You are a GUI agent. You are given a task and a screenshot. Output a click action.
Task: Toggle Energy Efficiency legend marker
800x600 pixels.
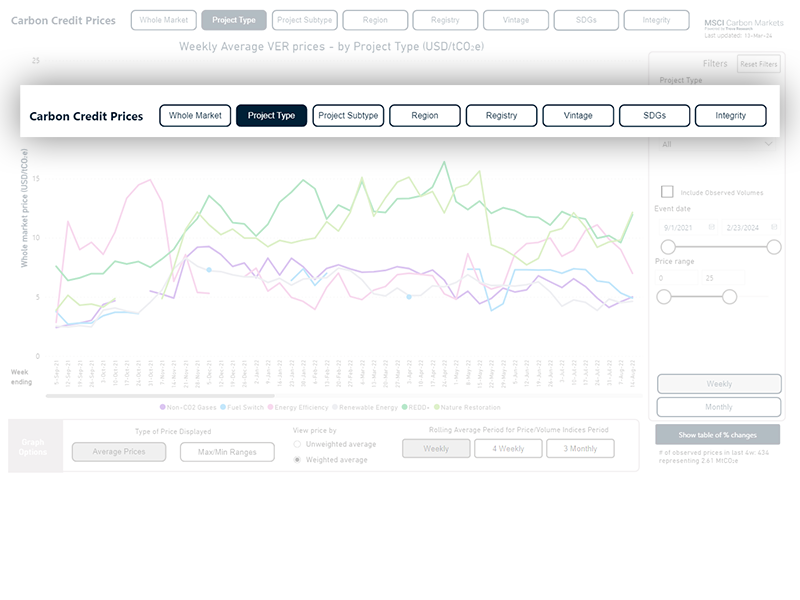271,407
